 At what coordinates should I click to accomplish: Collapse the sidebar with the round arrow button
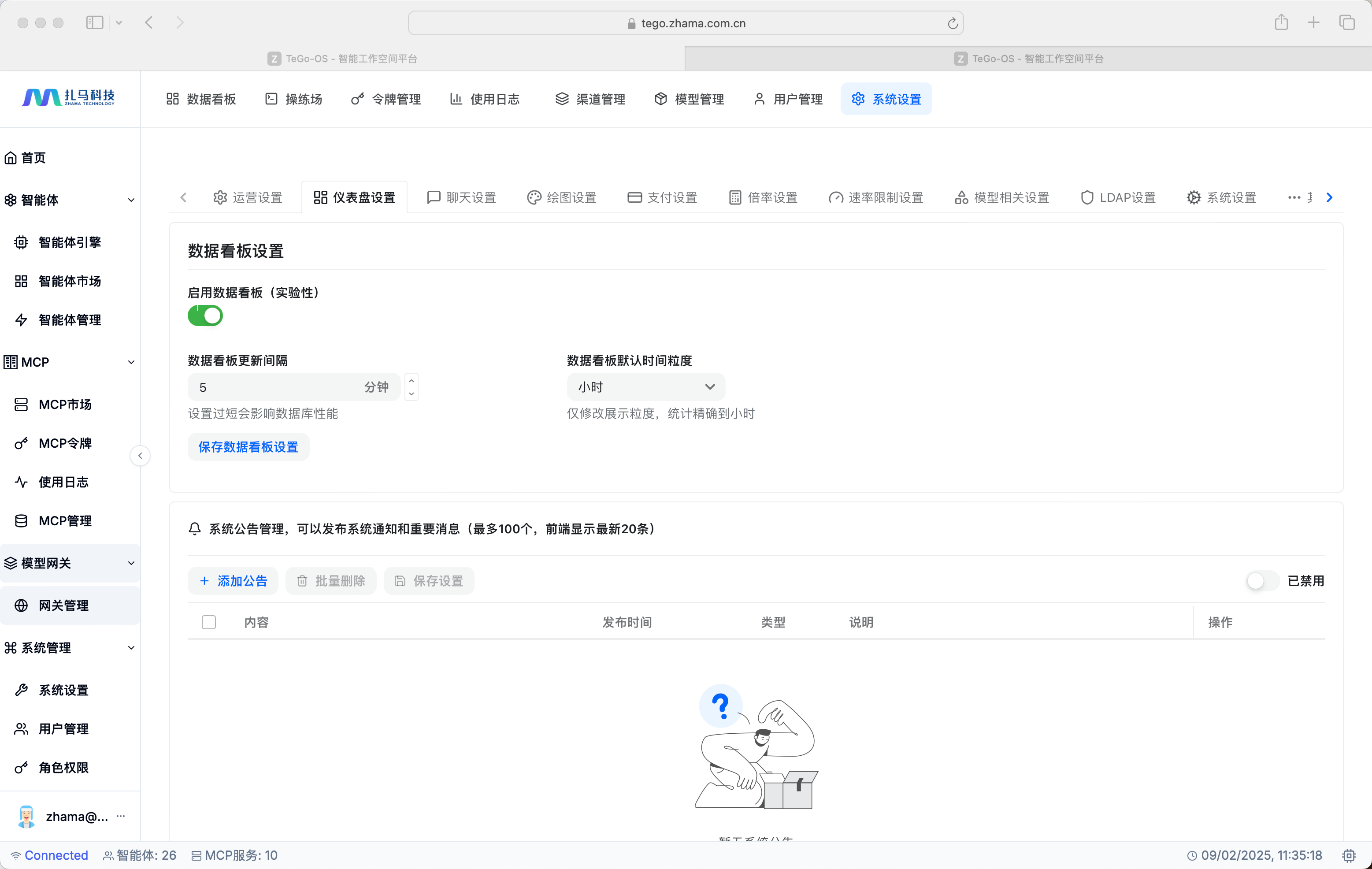140,456
